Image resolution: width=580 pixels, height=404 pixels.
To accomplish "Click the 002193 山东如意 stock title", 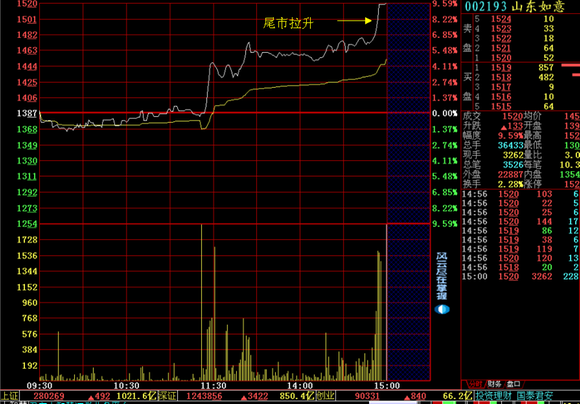I will (x=515, y=7).
